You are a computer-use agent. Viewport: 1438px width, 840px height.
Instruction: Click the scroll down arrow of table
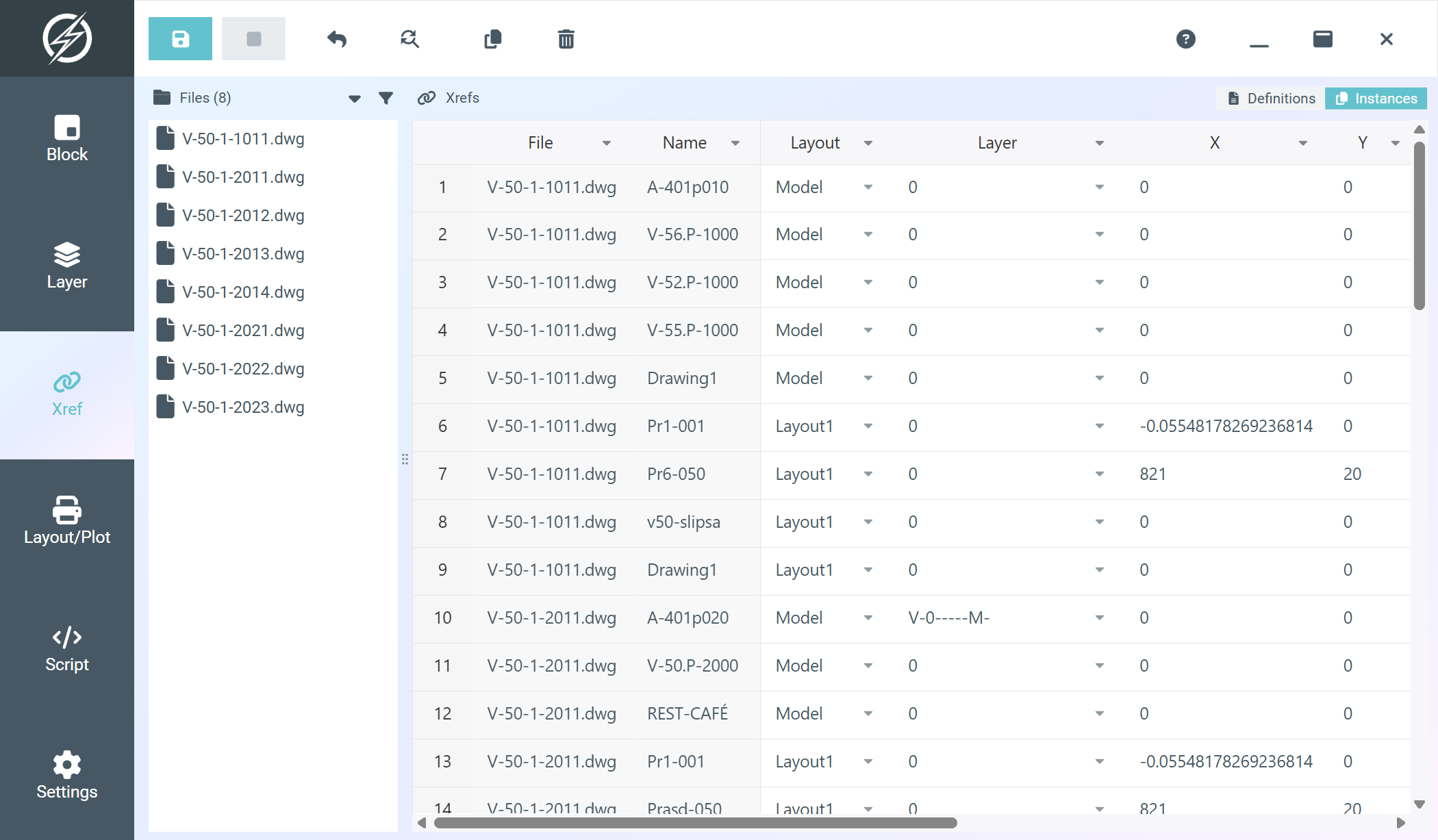1420,804
